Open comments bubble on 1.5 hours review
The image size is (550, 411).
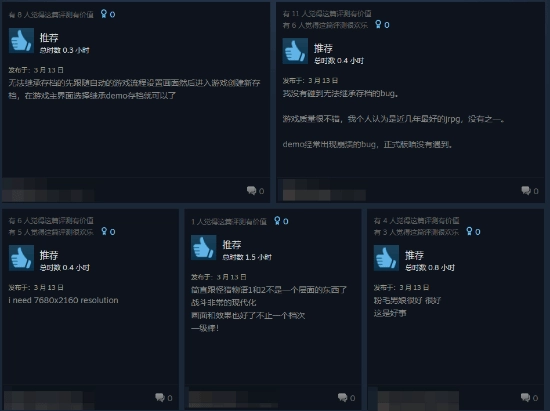[x=342, y=397]
